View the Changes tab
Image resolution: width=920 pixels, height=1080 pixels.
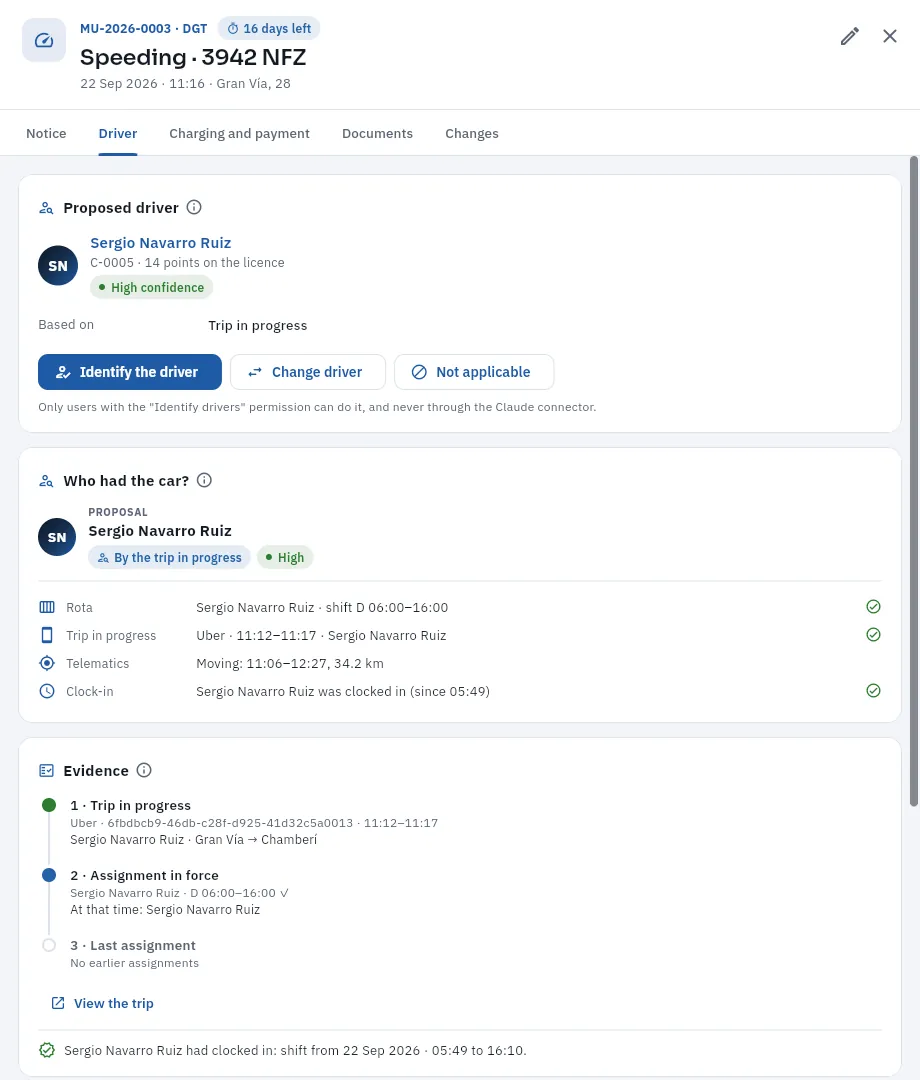[472, 134]
